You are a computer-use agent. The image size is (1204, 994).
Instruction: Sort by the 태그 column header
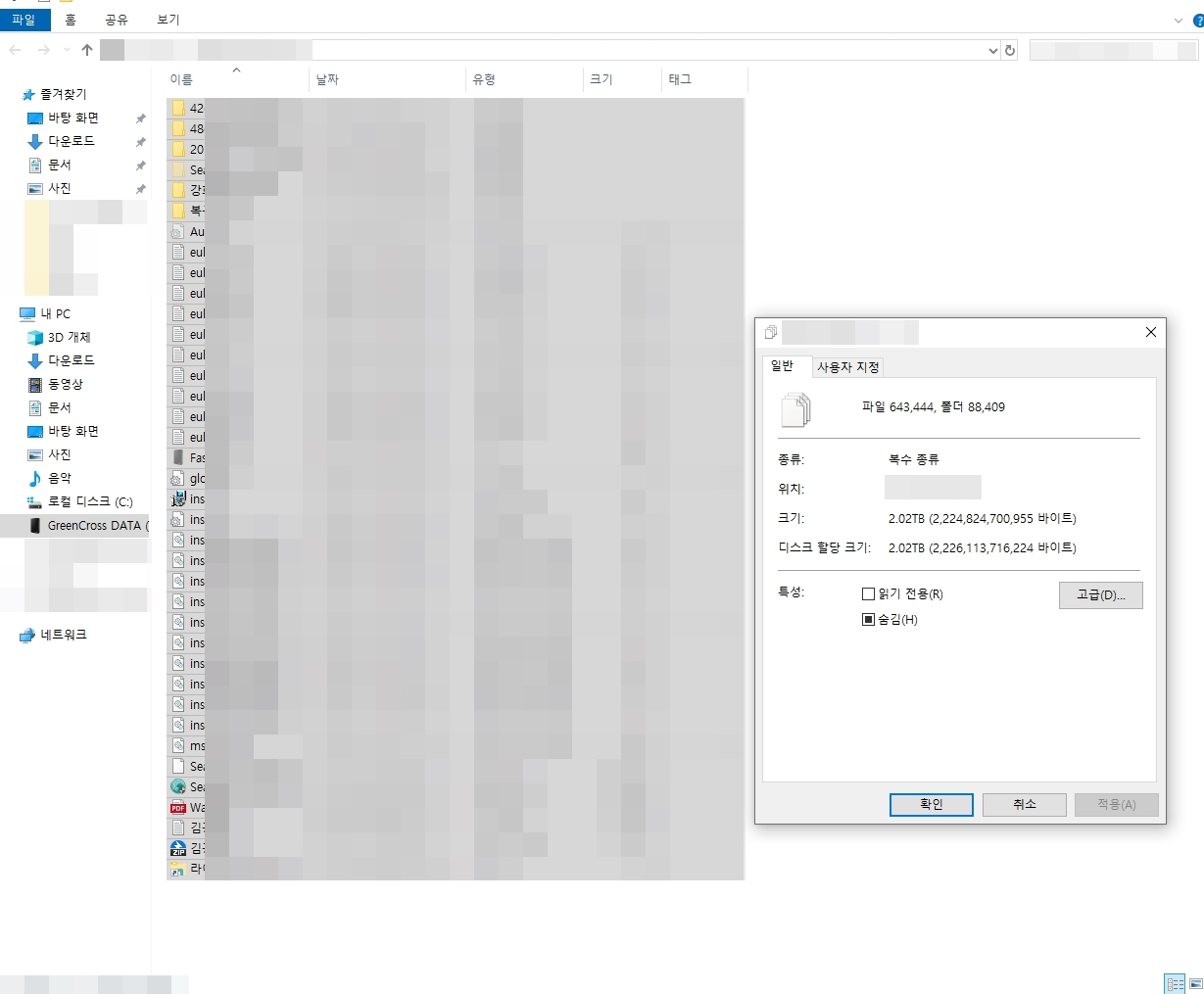(705, 79)
